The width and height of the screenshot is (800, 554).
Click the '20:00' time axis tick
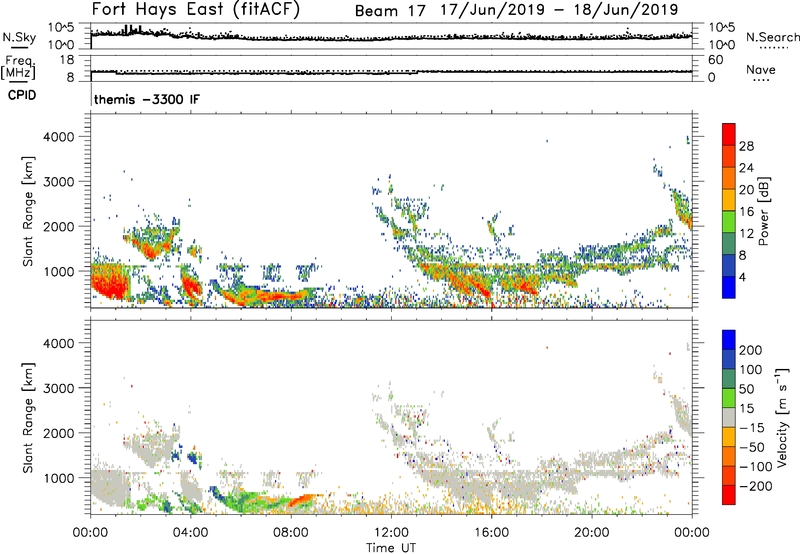[591, 533]
